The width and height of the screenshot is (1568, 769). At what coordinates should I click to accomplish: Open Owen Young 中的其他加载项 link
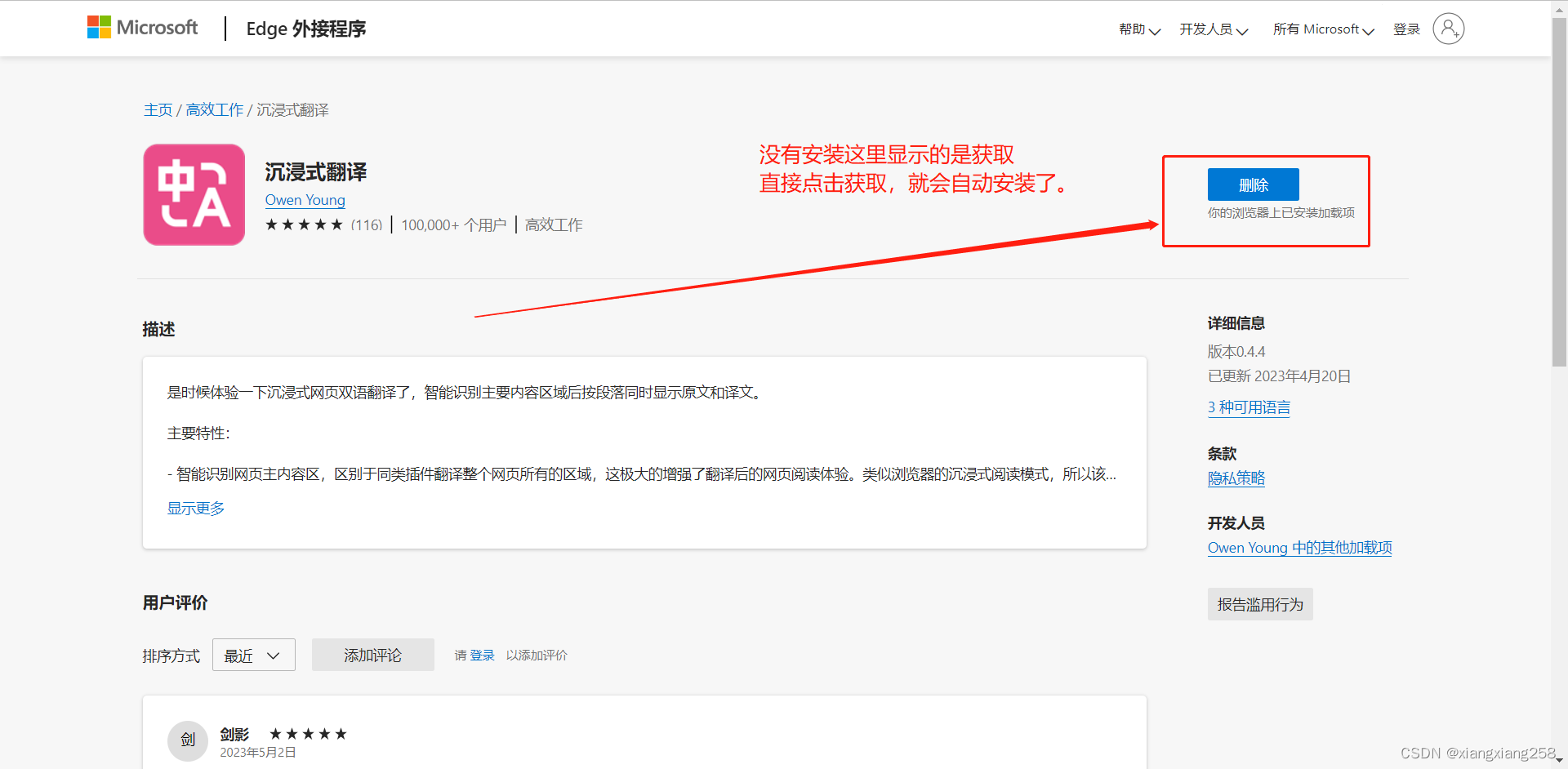pyautogui.click(x=1299, y=548)
